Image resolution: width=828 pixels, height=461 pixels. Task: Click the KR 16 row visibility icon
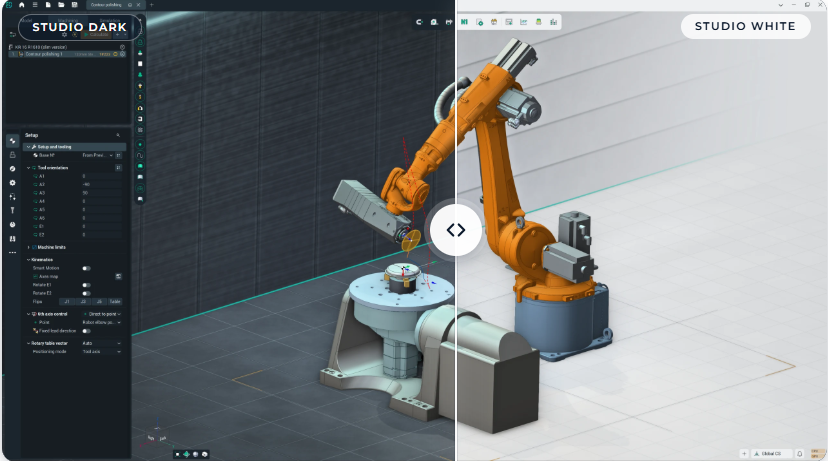pyautogui.click(x=123, y=47)
